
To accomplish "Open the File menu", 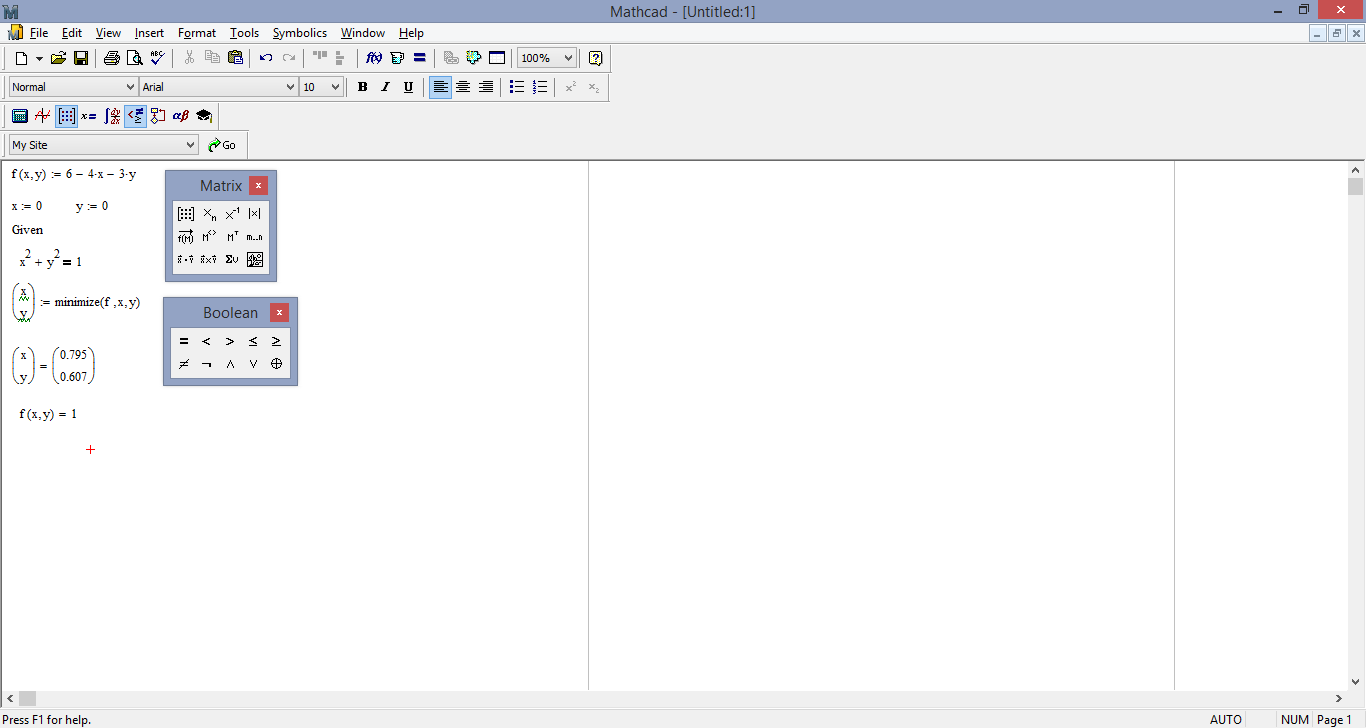I will pyautogui.click(x=39, y=33).
